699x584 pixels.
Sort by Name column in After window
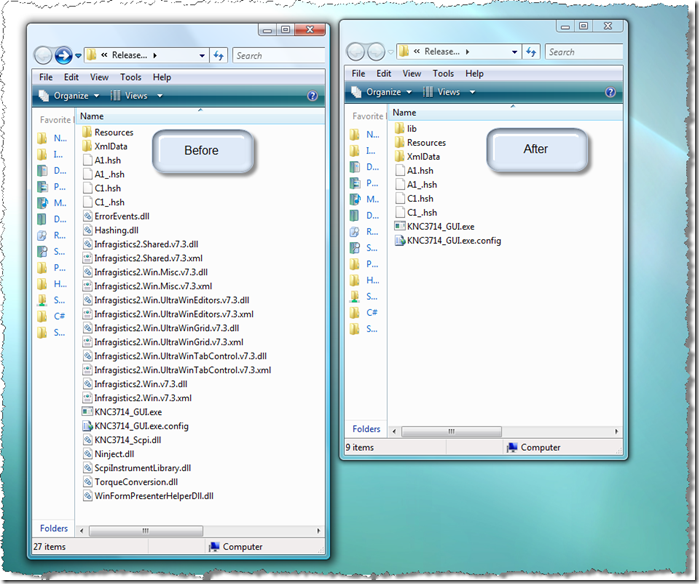pos(506,113)
